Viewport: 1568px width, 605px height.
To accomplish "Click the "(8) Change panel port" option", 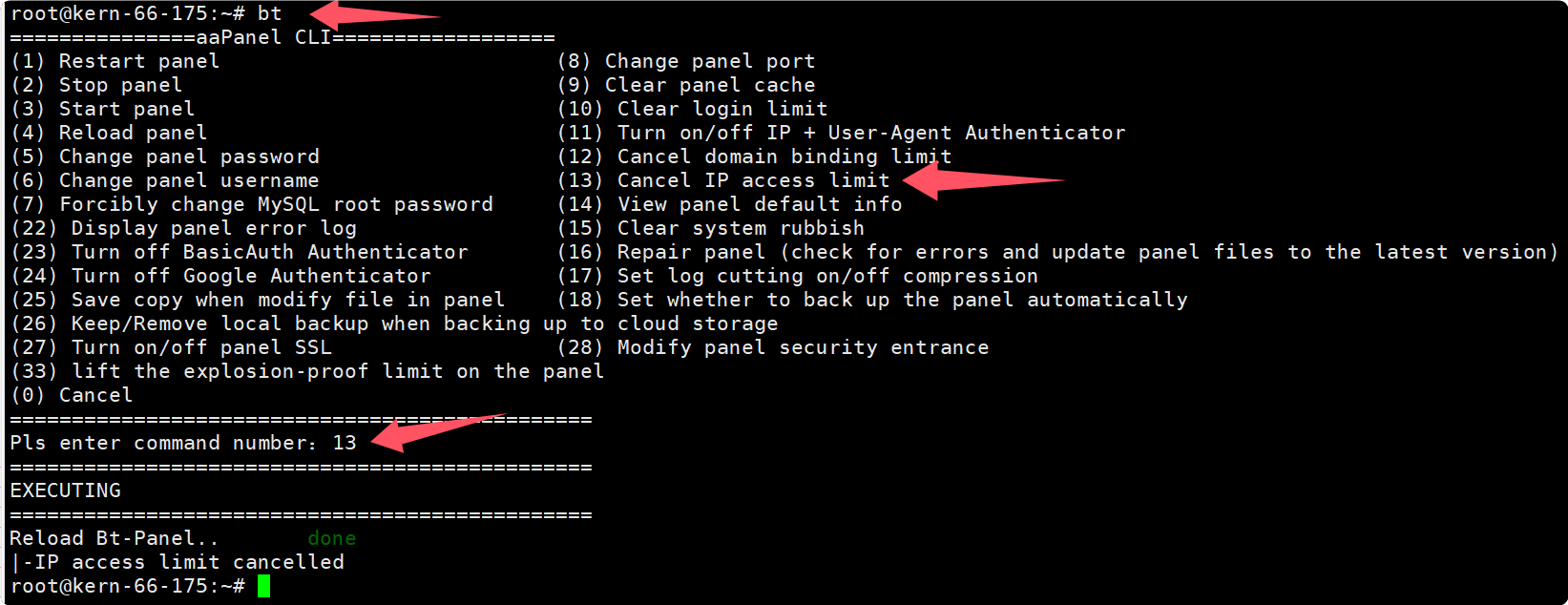I will [686, 61].
